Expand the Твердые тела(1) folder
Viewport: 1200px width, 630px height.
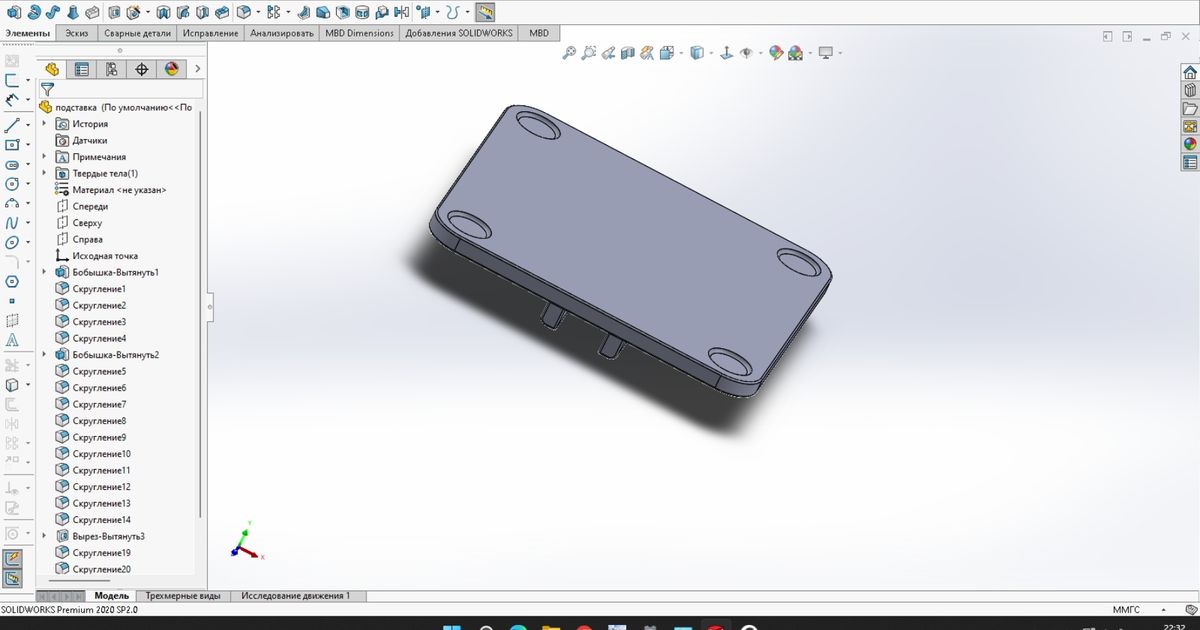click(43, 173)
